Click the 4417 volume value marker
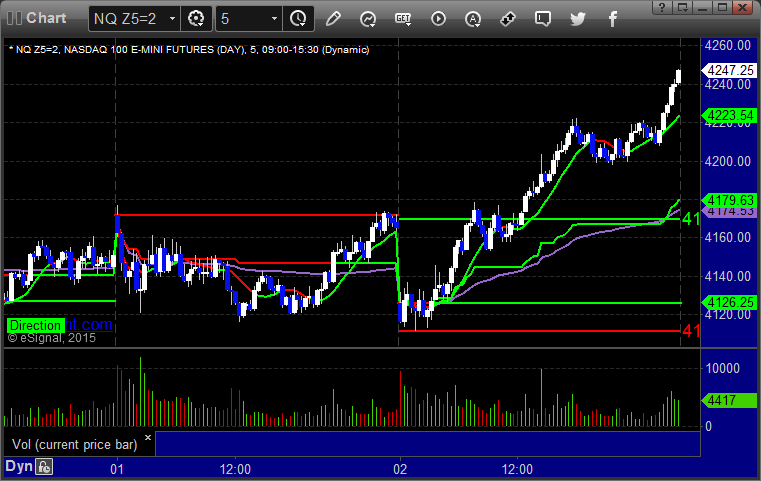The width and height of the screenshot is (761, 481). coord(729,400)
